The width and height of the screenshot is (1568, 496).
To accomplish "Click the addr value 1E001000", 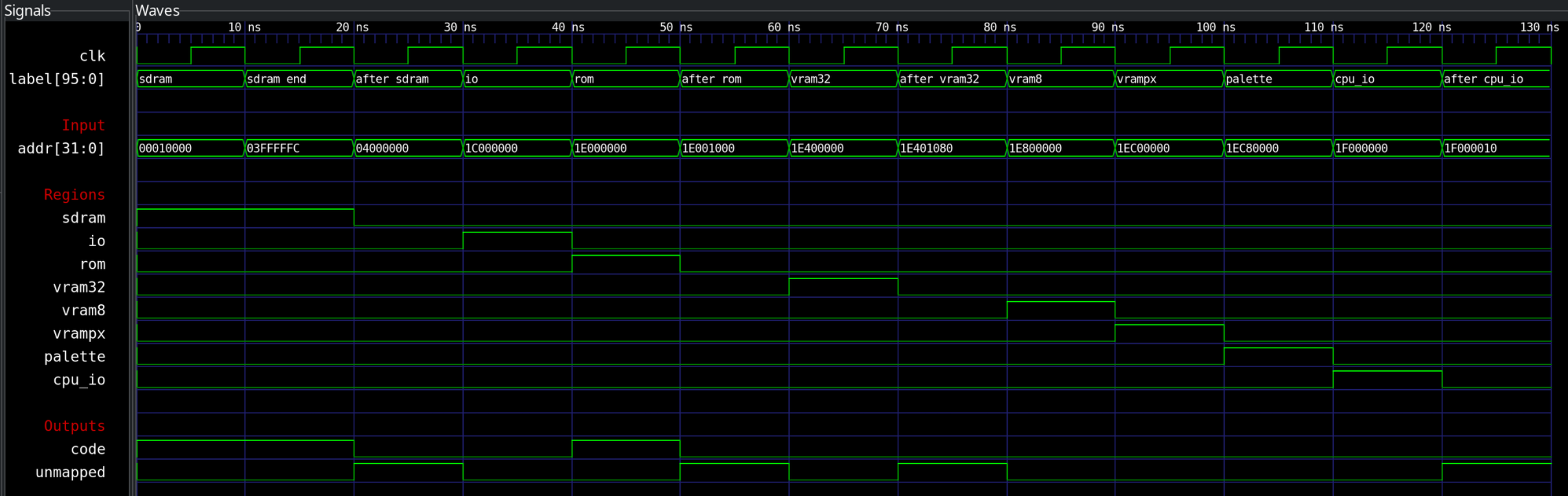I will click(709, 148).
